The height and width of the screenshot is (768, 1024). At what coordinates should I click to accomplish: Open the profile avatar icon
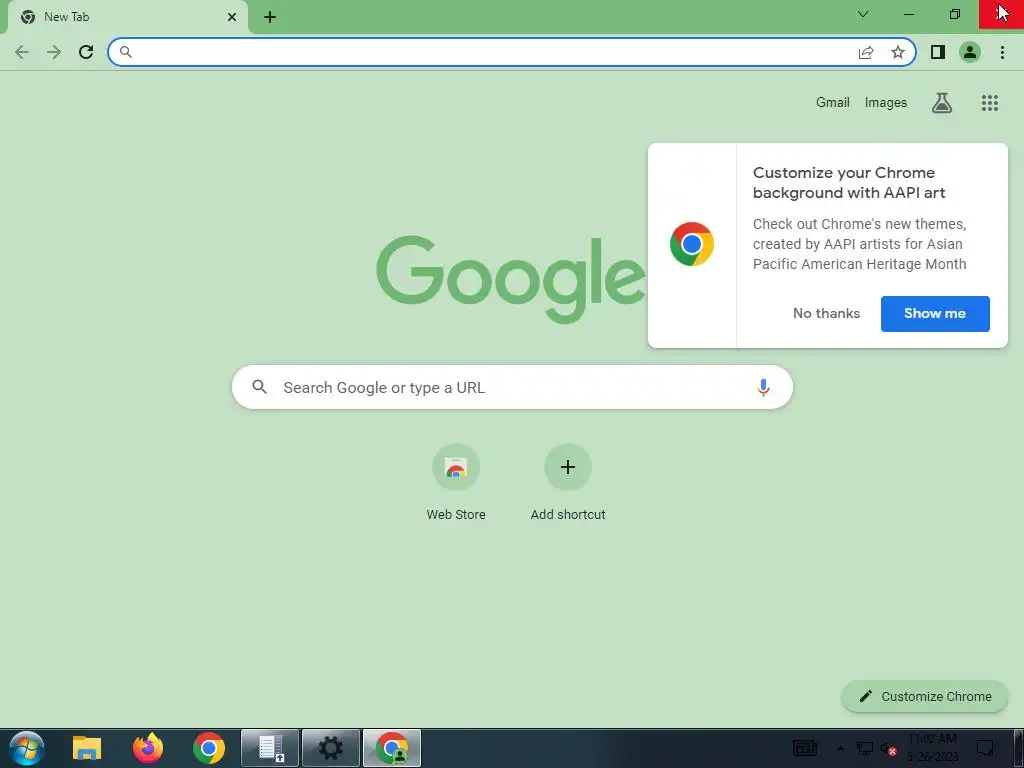[x=970, y=52]
